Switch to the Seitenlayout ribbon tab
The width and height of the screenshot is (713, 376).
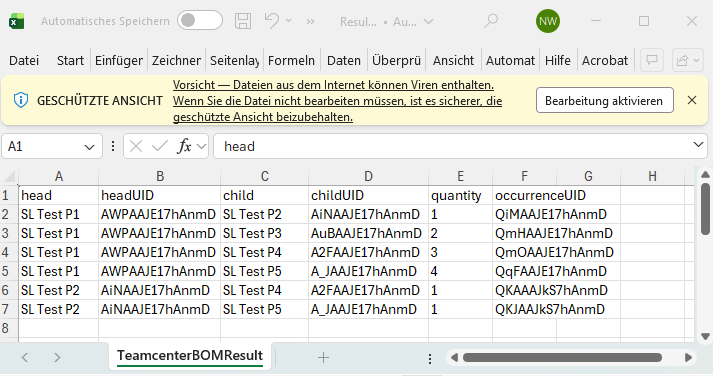pyautogui.click(x=235, y=60)
